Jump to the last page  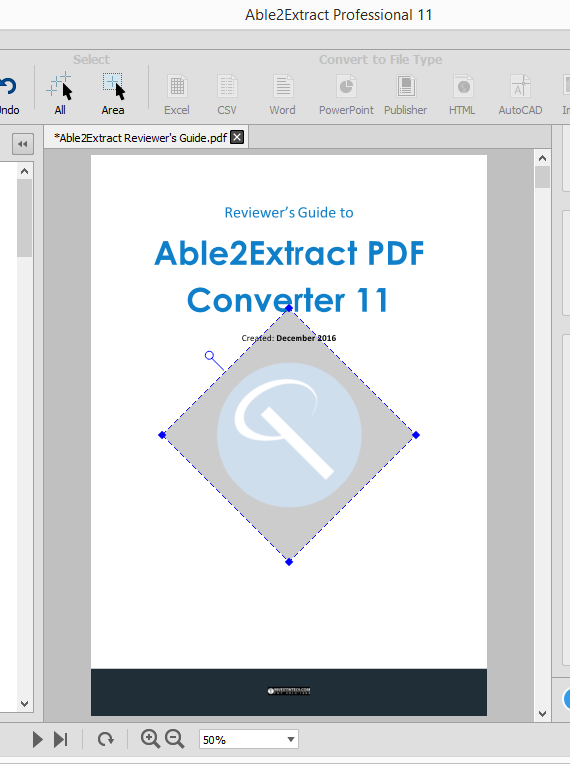point(60,739)
